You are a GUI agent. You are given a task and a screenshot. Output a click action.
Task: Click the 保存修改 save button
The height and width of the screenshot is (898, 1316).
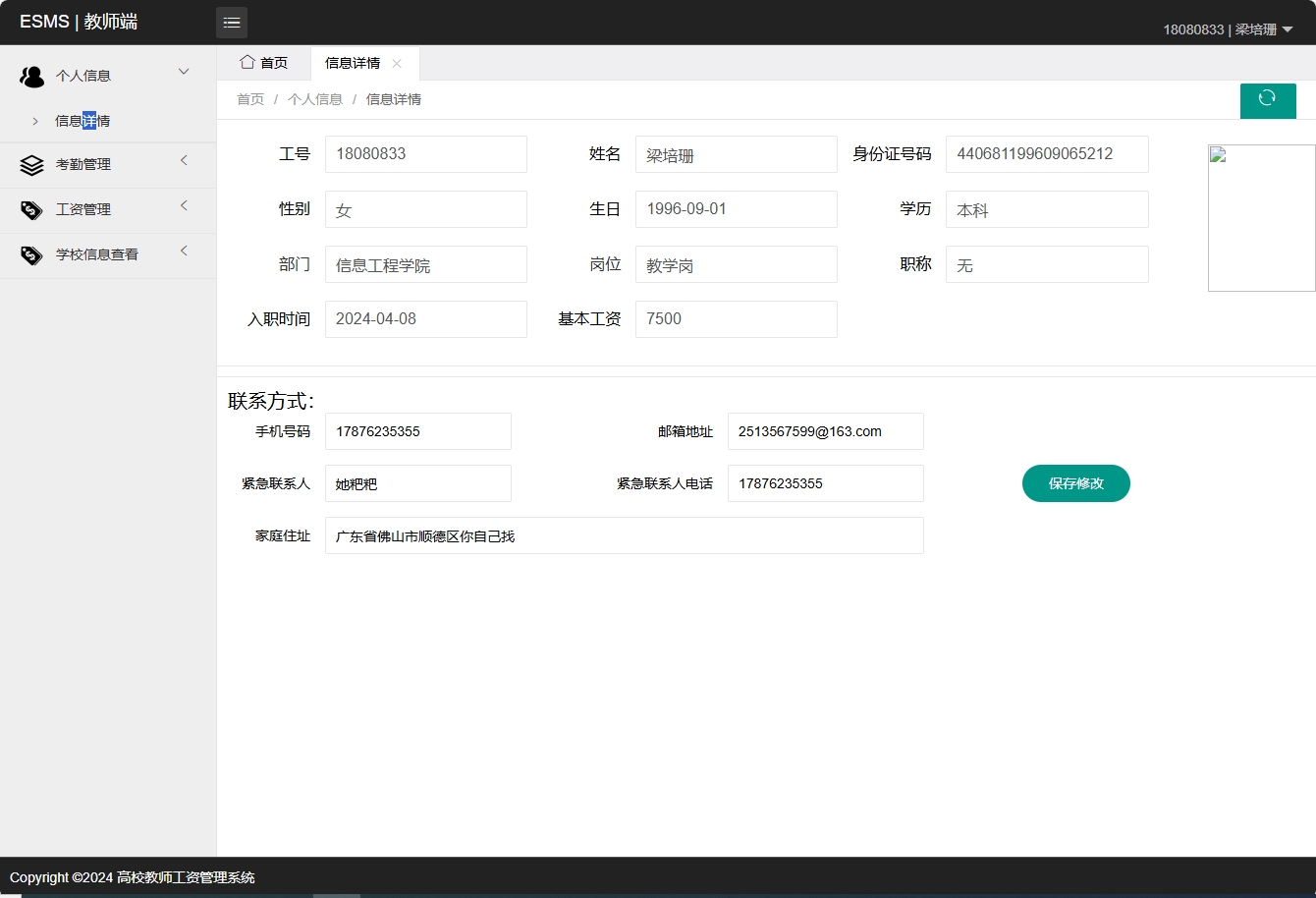point(1075,483)
